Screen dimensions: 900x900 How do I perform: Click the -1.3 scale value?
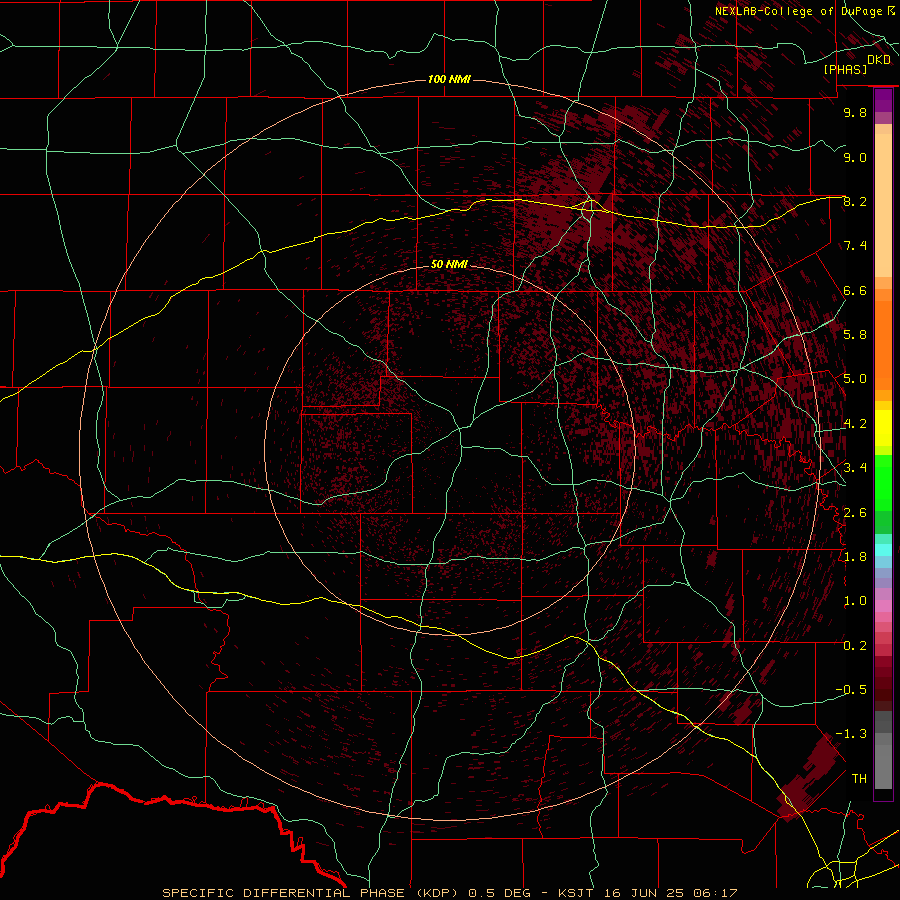point(851,734)
